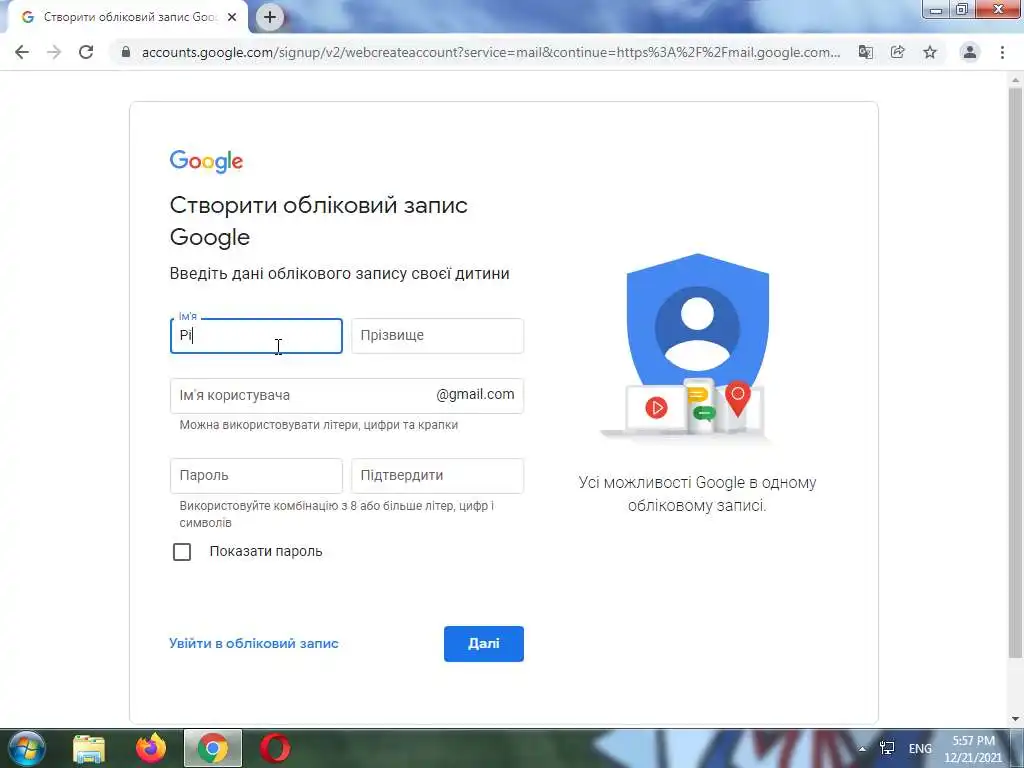Click the Можна використовувати літери hint text
The image size is (1024, 768).
319,425
